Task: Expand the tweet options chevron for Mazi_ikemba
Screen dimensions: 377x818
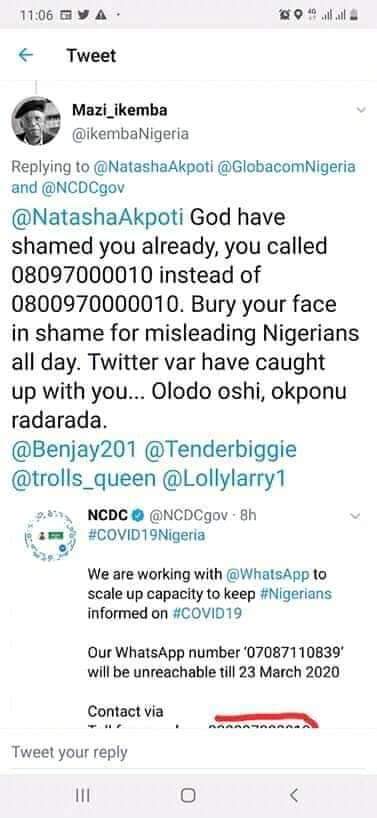Action: [x=360, y=110]
